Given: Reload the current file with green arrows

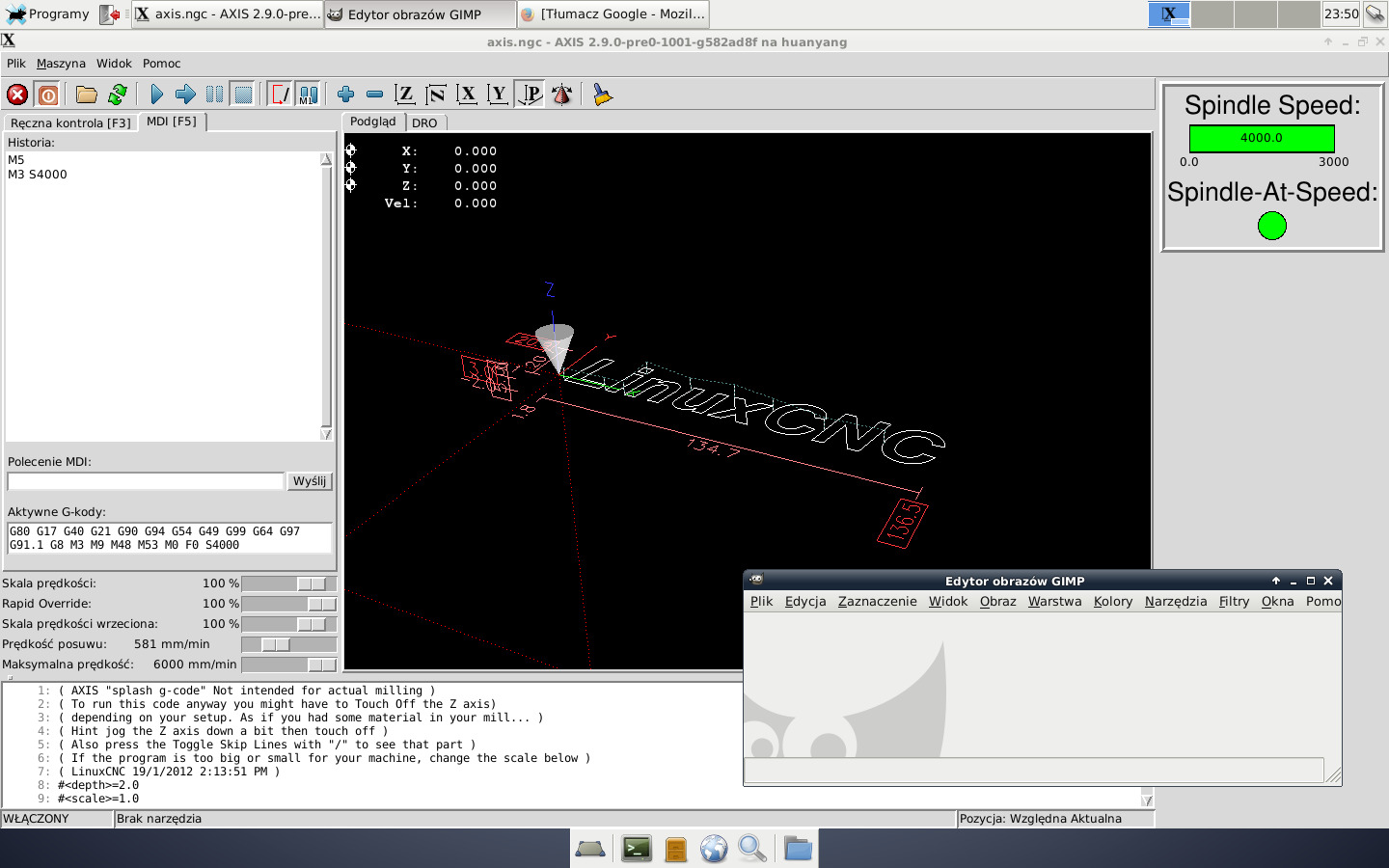Looking at the screenshot, I should [x=118, y=95].
